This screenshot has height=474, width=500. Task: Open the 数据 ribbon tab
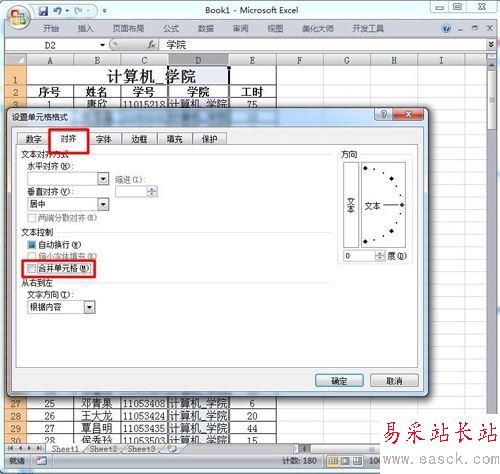tap(206, 29)
